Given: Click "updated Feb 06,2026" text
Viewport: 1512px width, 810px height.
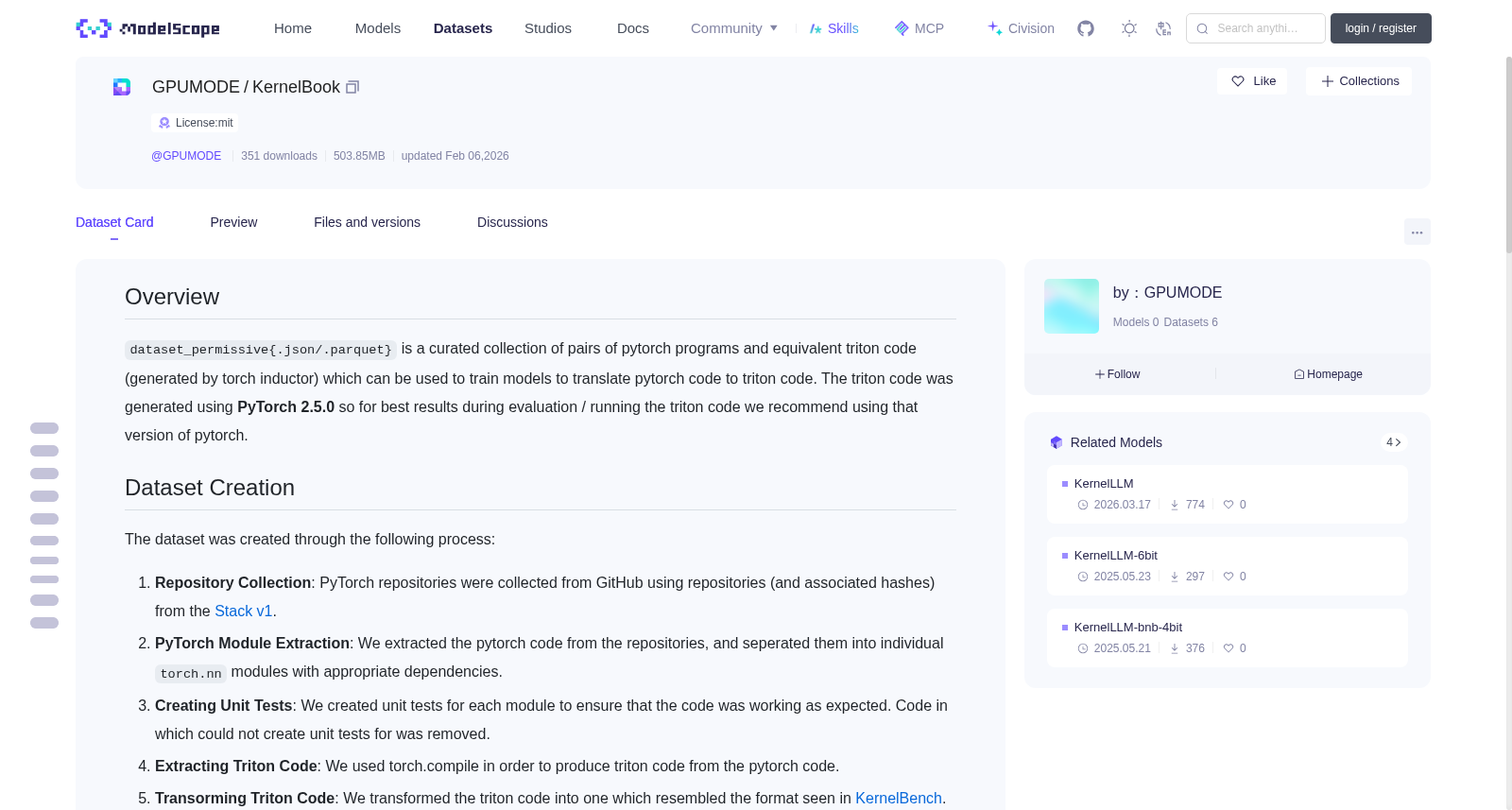Looking at the screenshot, I should [x=455, y=156].
